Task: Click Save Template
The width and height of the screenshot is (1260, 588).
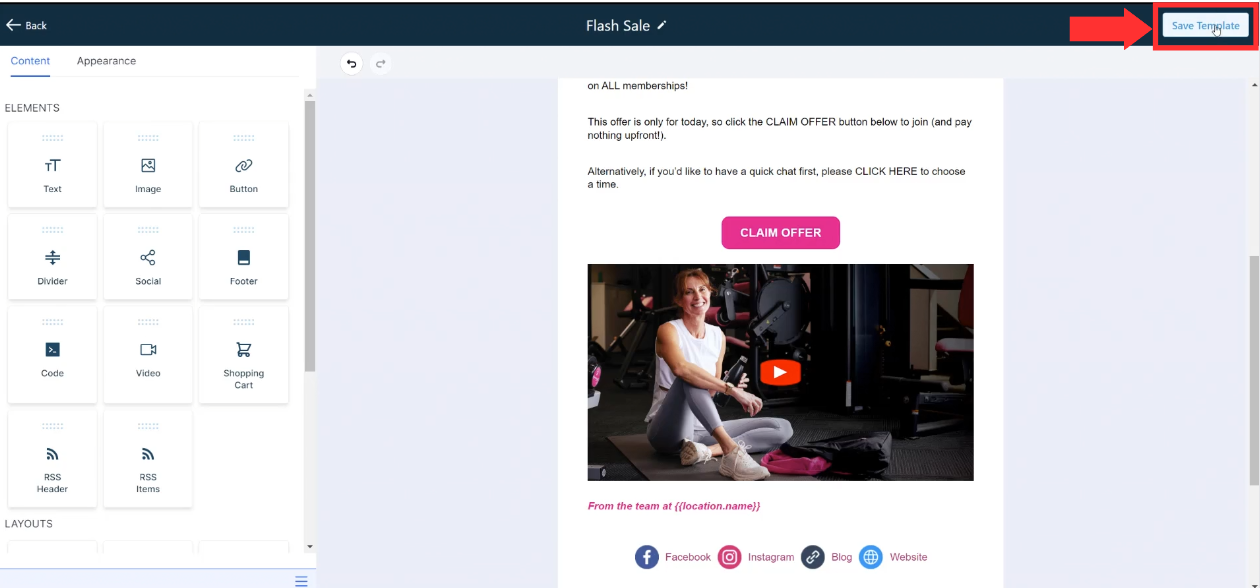Action: point(1205,26)
